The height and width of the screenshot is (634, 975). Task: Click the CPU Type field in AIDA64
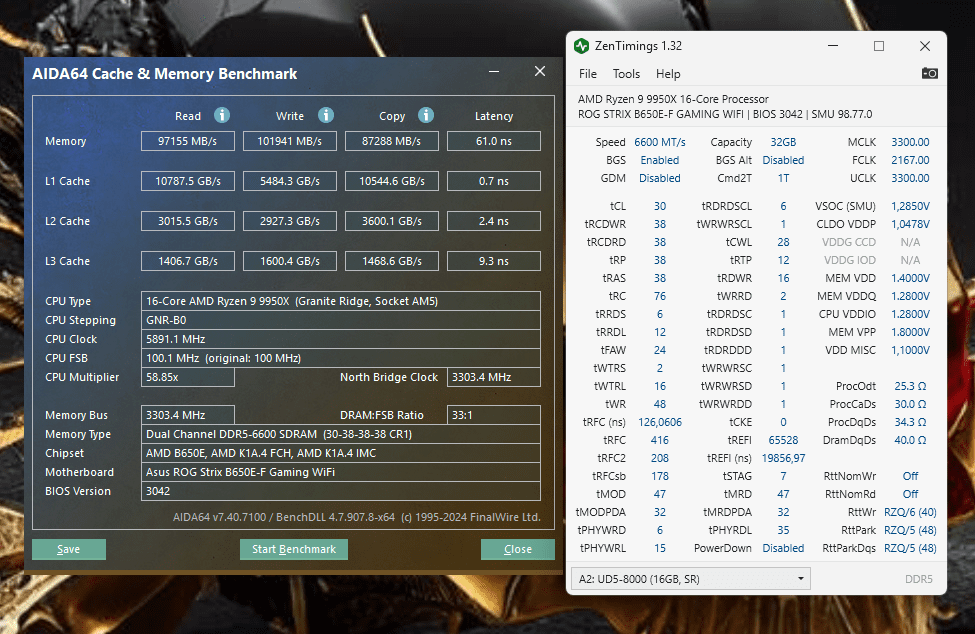coord(341,301)
